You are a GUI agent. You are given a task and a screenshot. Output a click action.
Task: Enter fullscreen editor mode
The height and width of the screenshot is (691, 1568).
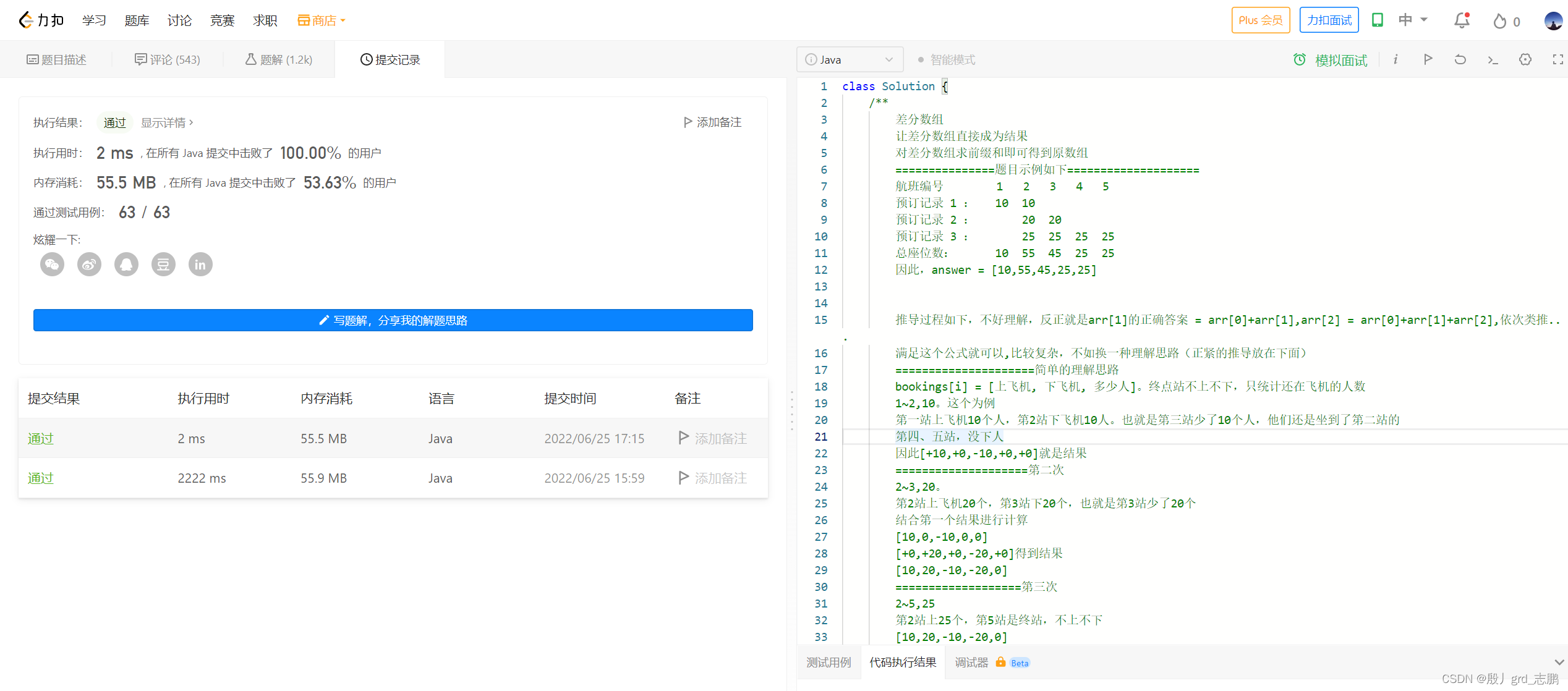pyautogui.click(x=1557, y=59)
